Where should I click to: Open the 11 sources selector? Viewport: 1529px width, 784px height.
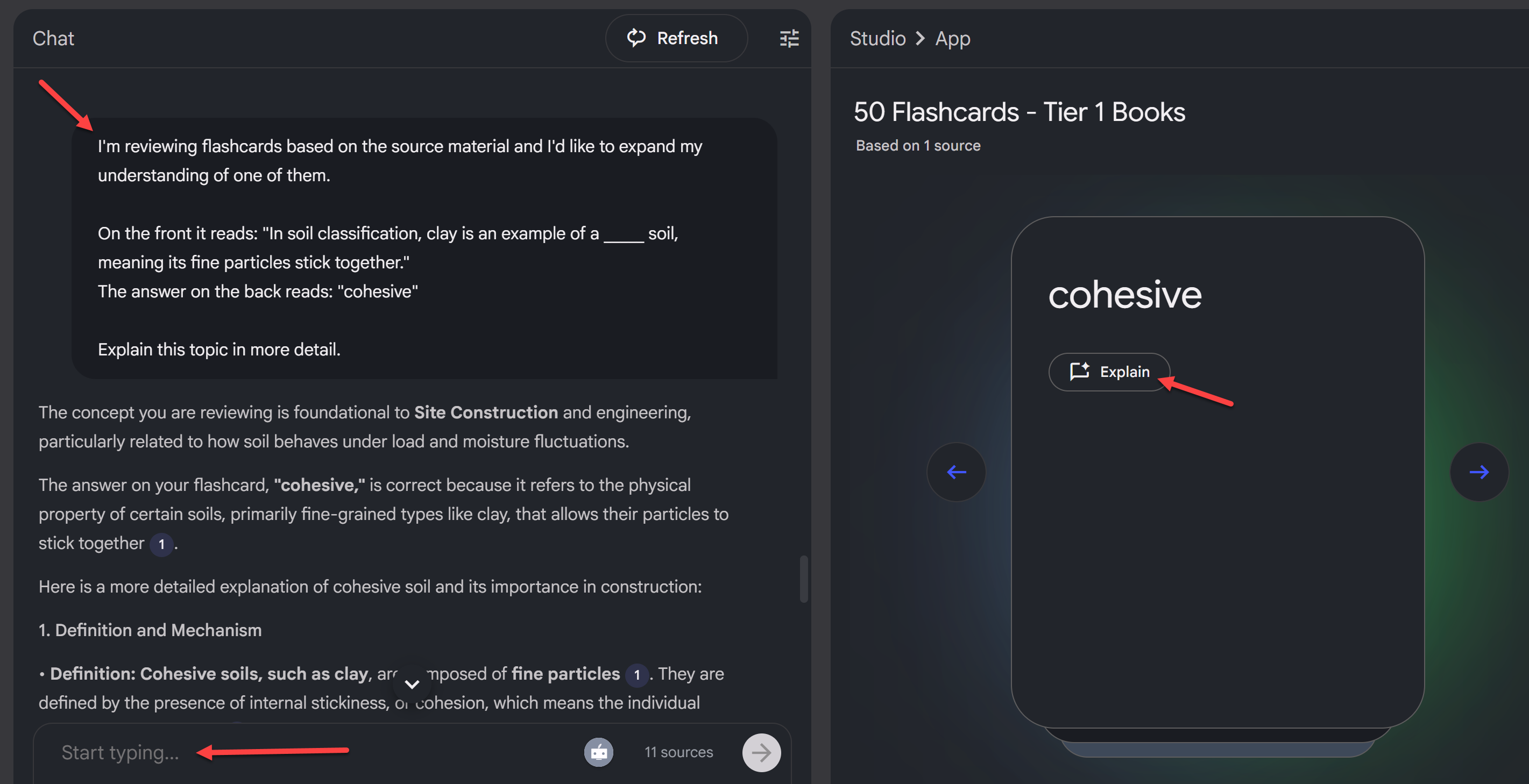pyautogui.click(x=678, y=752)
